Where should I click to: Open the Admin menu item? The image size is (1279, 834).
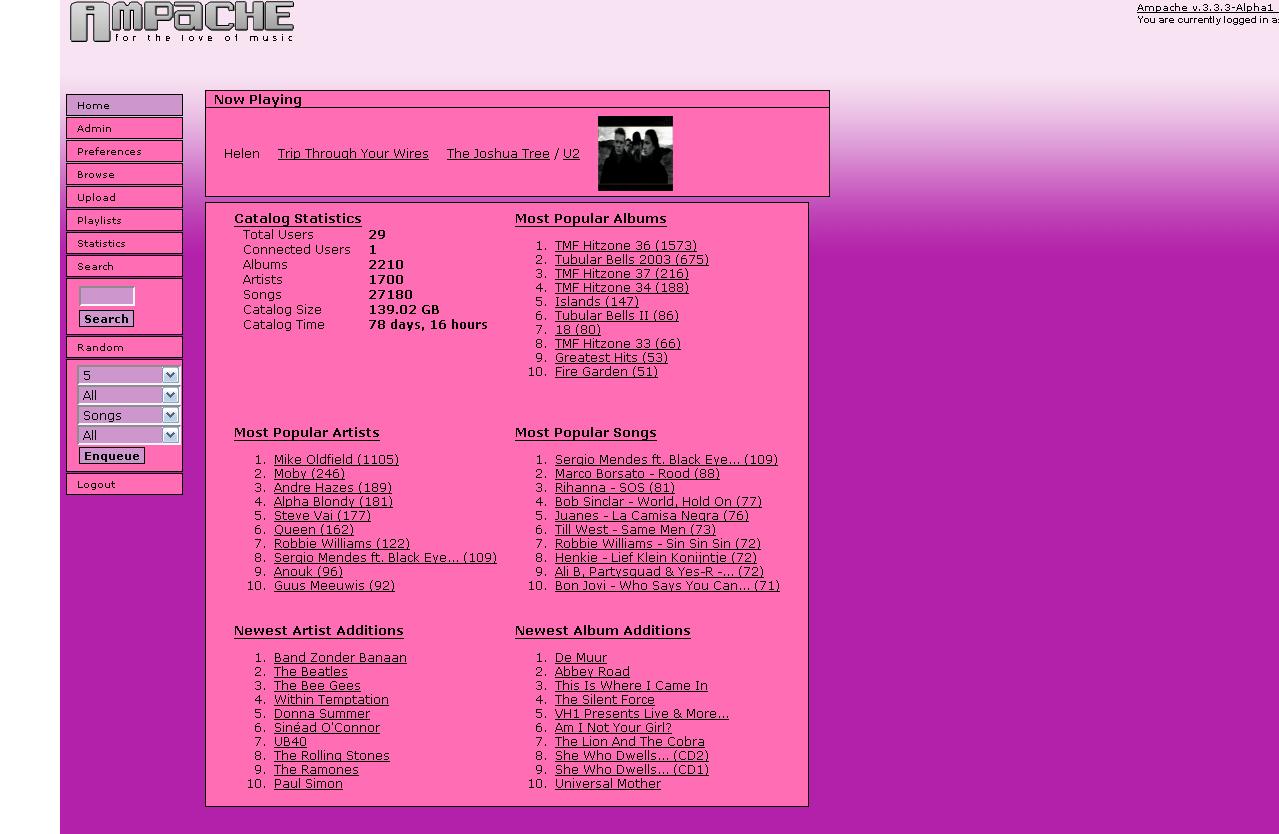pyautogui.click(x=124, y=128)
